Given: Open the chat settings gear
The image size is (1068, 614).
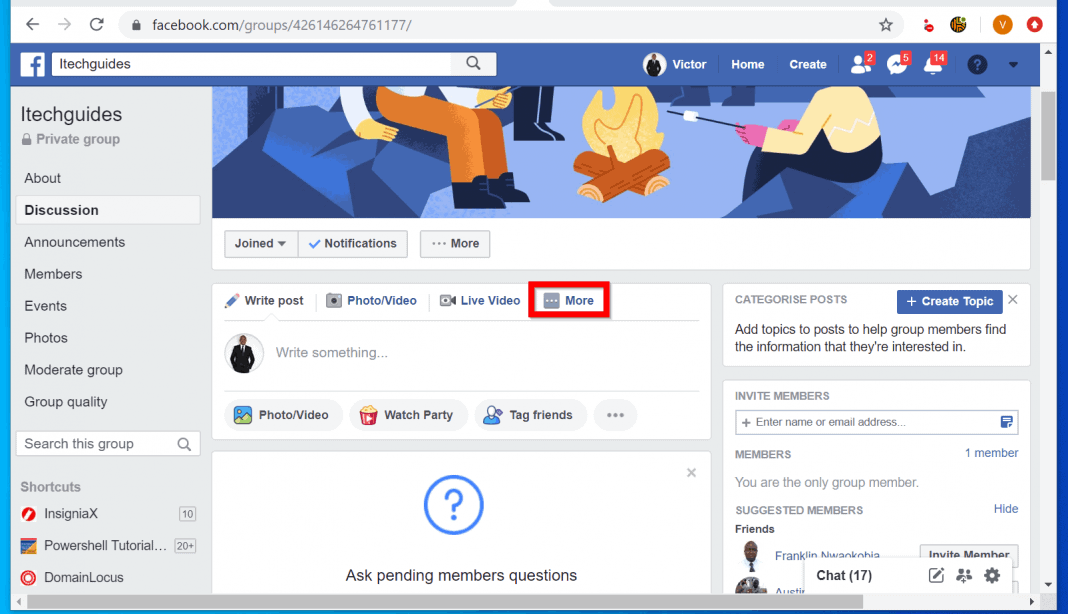Looking at the screenshot, I should click(991, 575).
